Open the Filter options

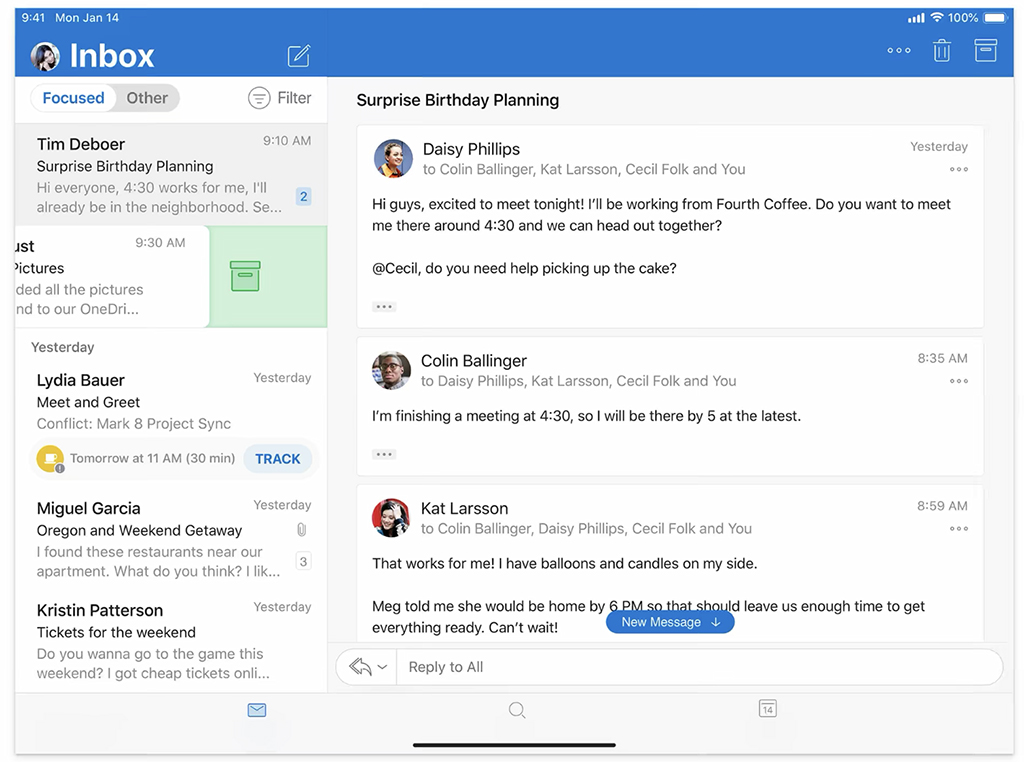click(x=280, y=98)
